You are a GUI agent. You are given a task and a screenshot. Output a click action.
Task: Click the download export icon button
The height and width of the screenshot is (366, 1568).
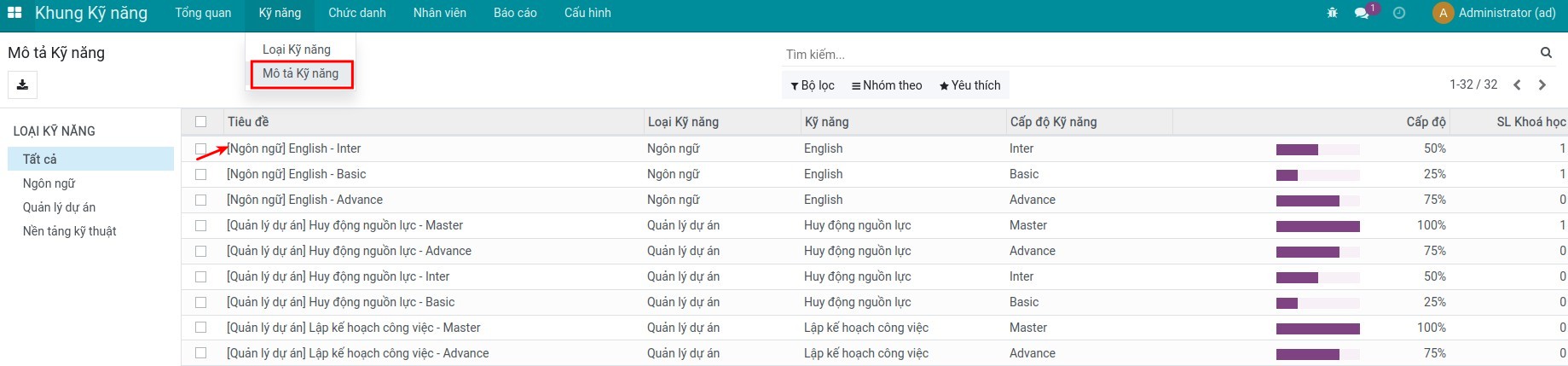coord(23,84)
